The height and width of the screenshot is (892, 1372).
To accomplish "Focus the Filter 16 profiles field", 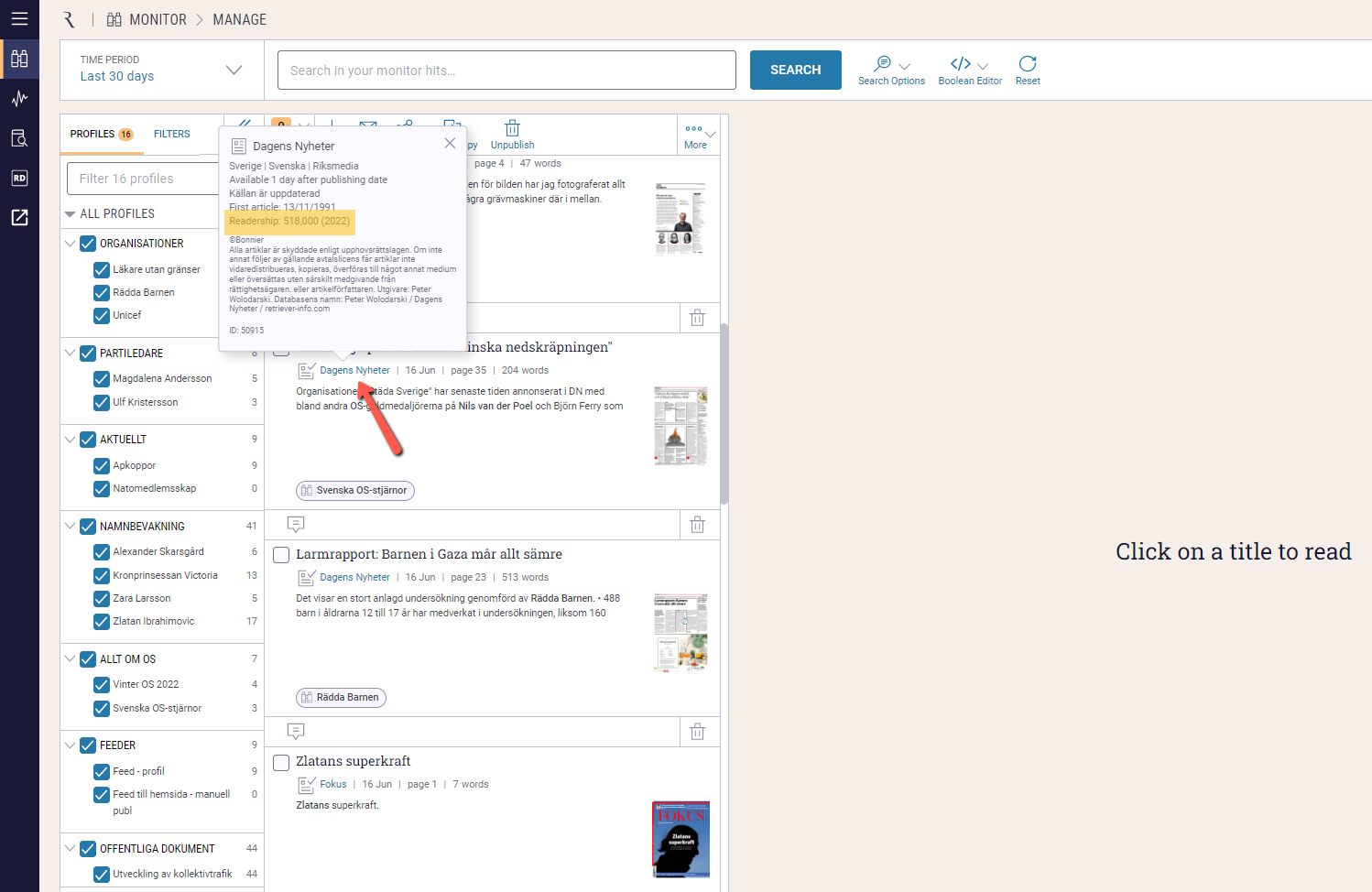I will point(143,179).
